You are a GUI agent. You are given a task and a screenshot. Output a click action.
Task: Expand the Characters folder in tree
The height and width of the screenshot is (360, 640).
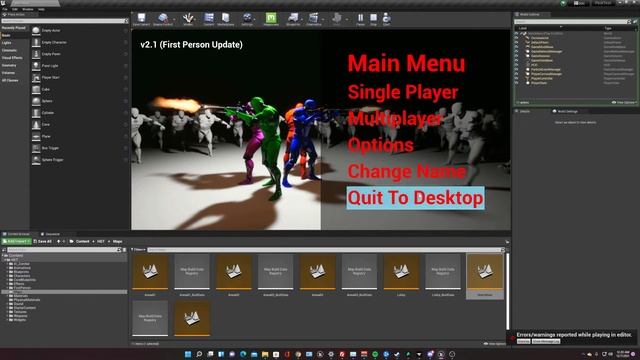point(8,276)
